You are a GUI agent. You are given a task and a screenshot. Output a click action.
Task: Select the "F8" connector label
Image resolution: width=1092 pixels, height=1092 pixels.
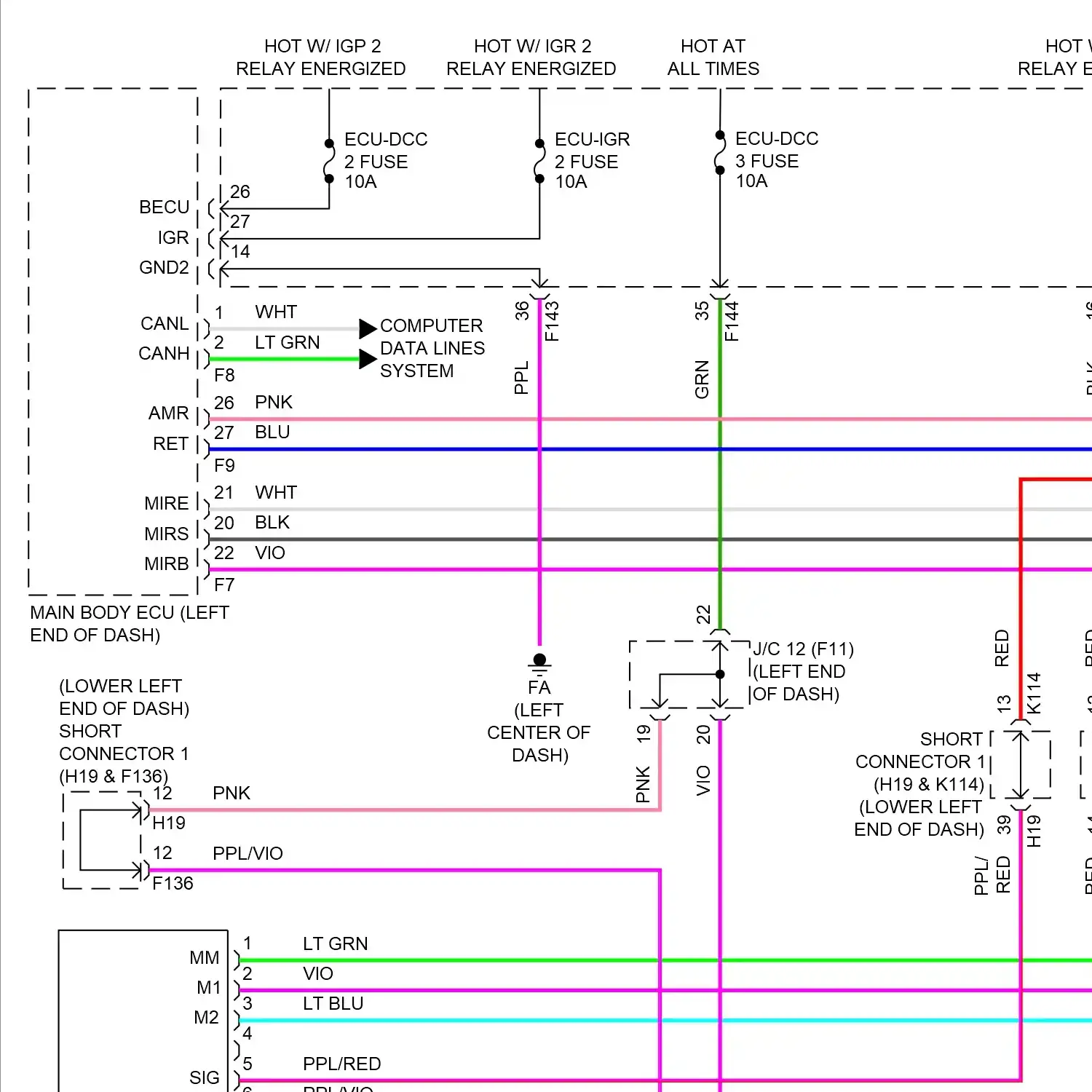(x=224, y=376)
